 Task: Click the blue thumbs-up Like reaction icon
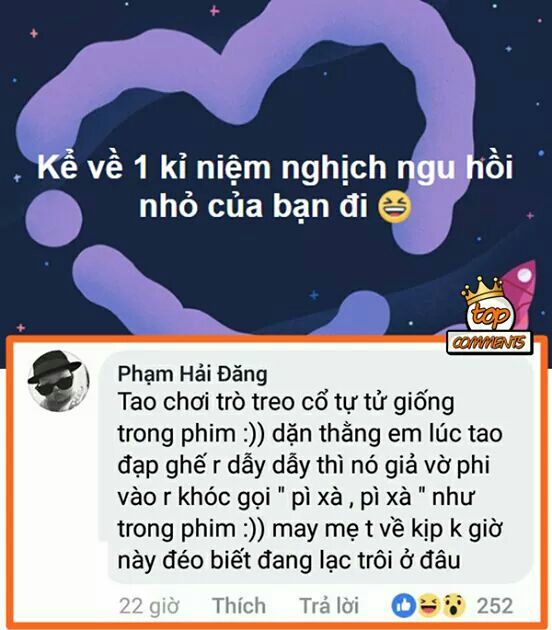tap(404, 605)
